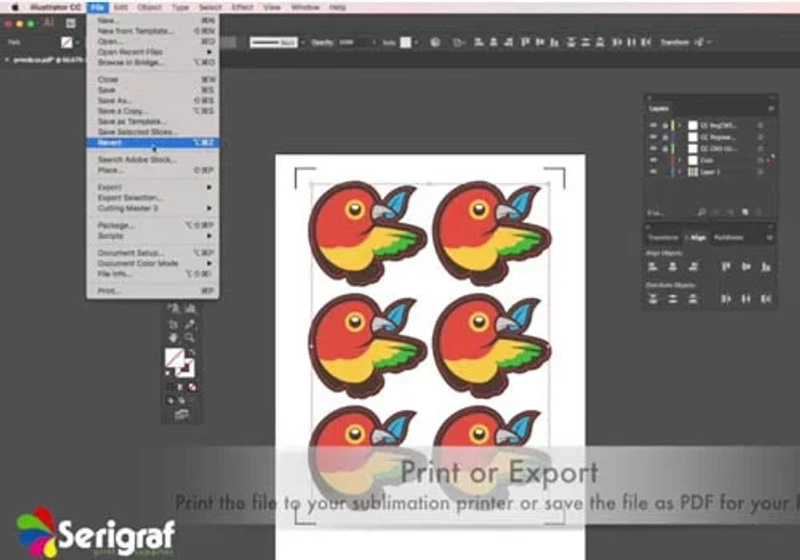This screenshot has height=560, width=800.
Task: Select the Slice tool
Action: tap(190, 324)
